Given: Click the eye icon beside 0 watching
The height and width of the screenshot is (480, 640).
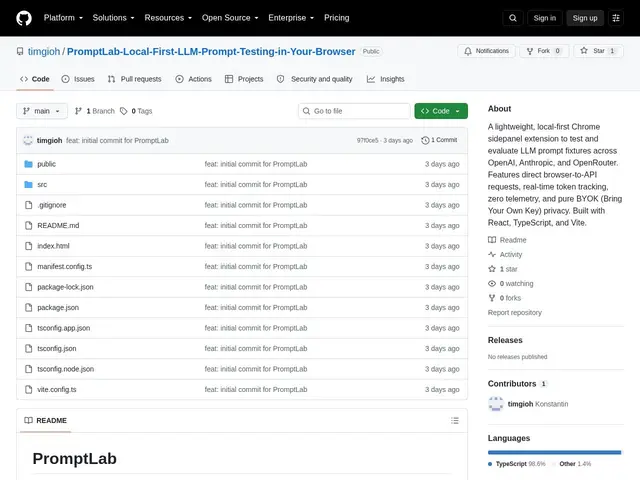Looking at the screenshot, I should pos(492,283).
